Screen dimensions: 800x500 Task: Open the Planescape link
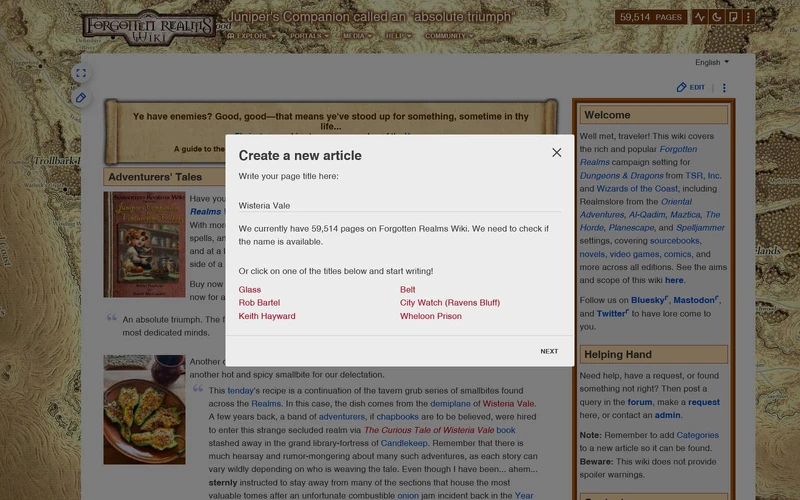631,228
